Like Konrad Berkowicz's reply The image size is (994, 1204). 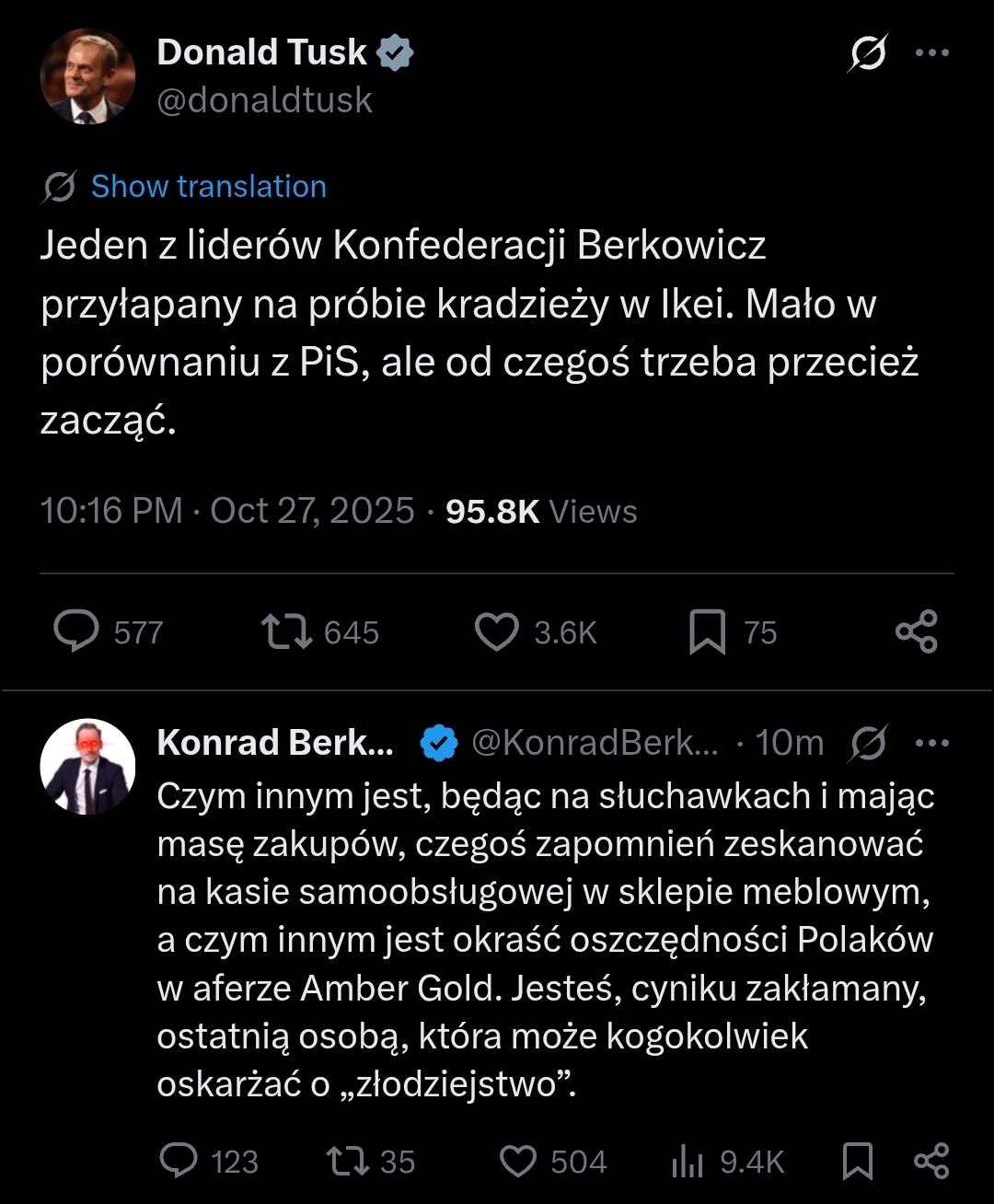click(x=518, y=1161)
